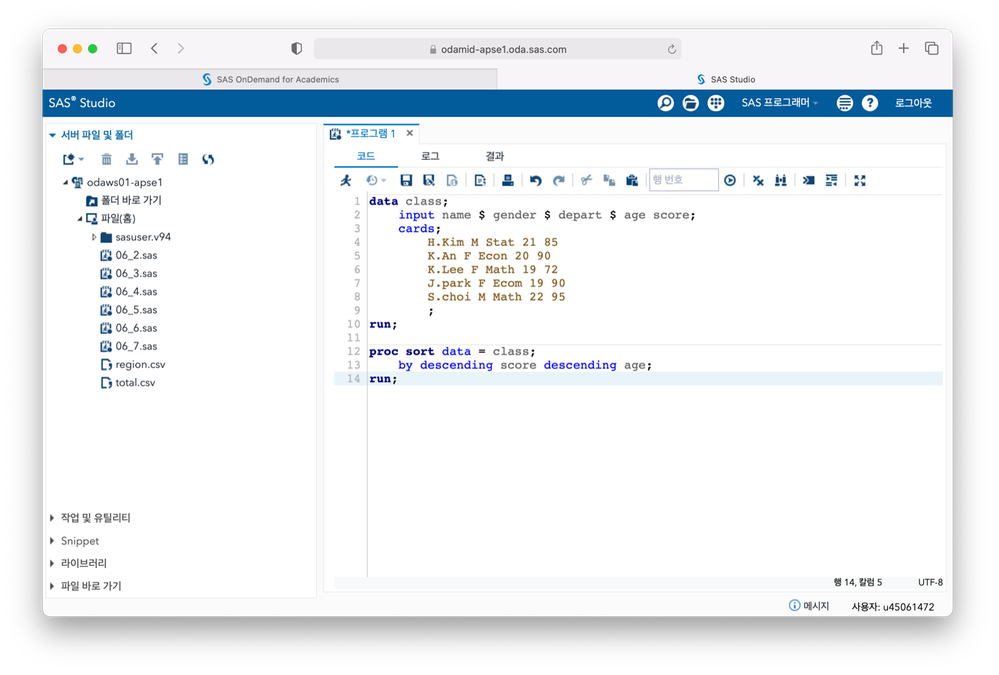Click the 로그아웃 link

[x=913, y=103]
